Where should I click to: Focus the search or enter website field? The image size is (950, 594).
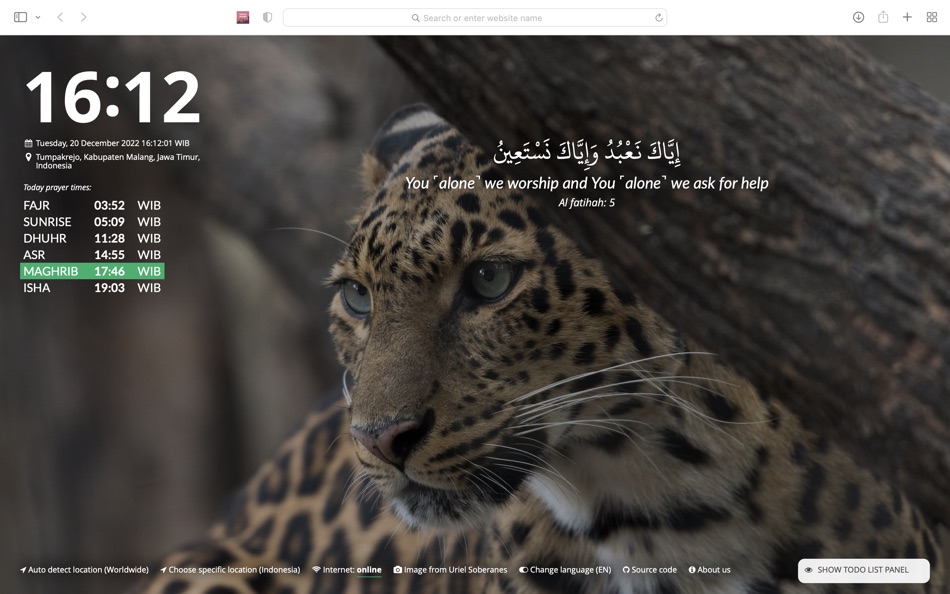click(475, 18)
